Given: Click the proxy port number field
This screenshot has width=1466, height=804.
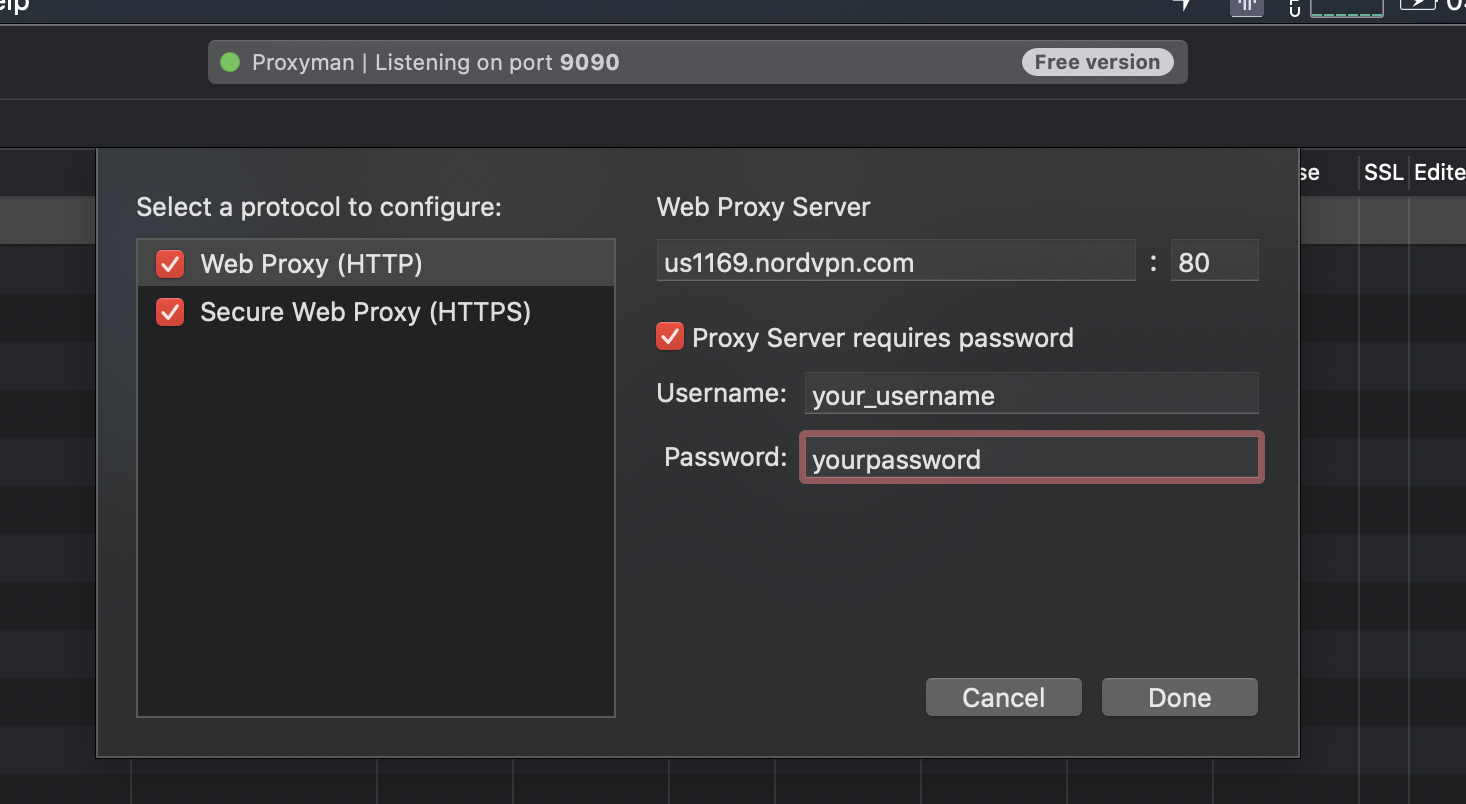Looking at the screenshot, I should (x=1214, y=262).
